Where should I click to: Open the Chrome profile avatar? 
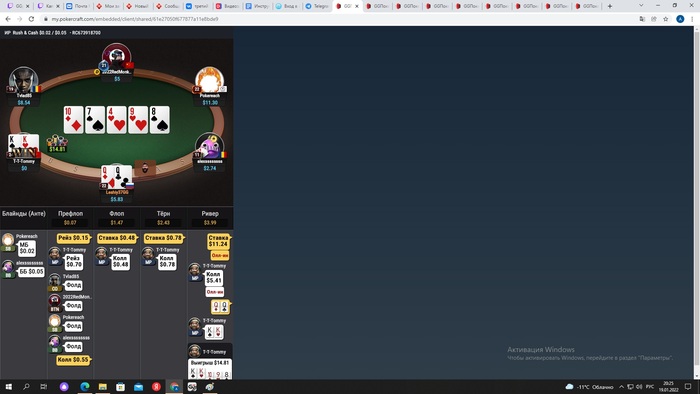point(680,19)
